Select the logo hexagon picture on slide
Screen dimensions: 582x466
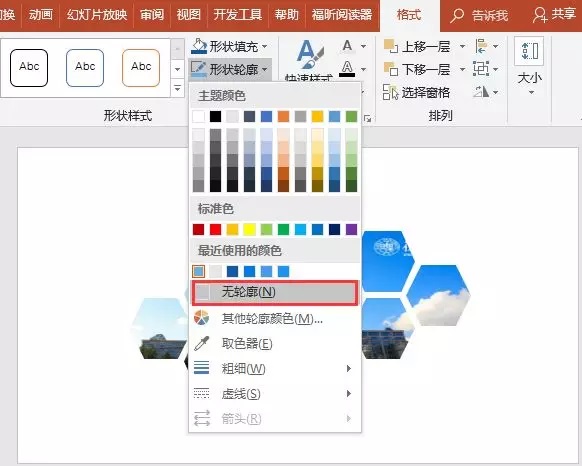coord(388,261)
